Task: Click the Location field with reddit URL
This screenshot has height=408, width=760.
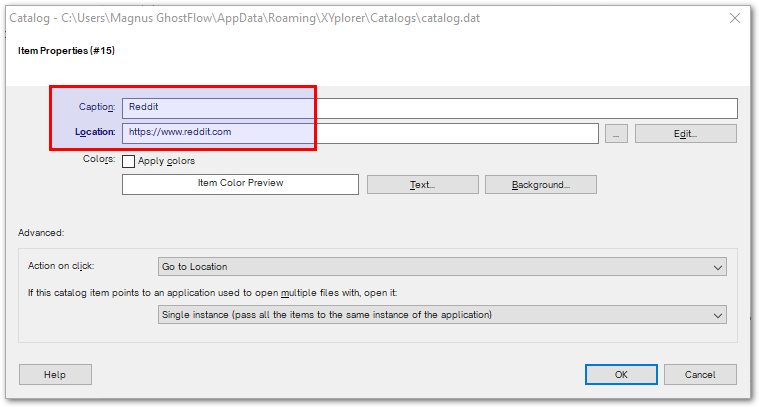Action: point(360,133)
